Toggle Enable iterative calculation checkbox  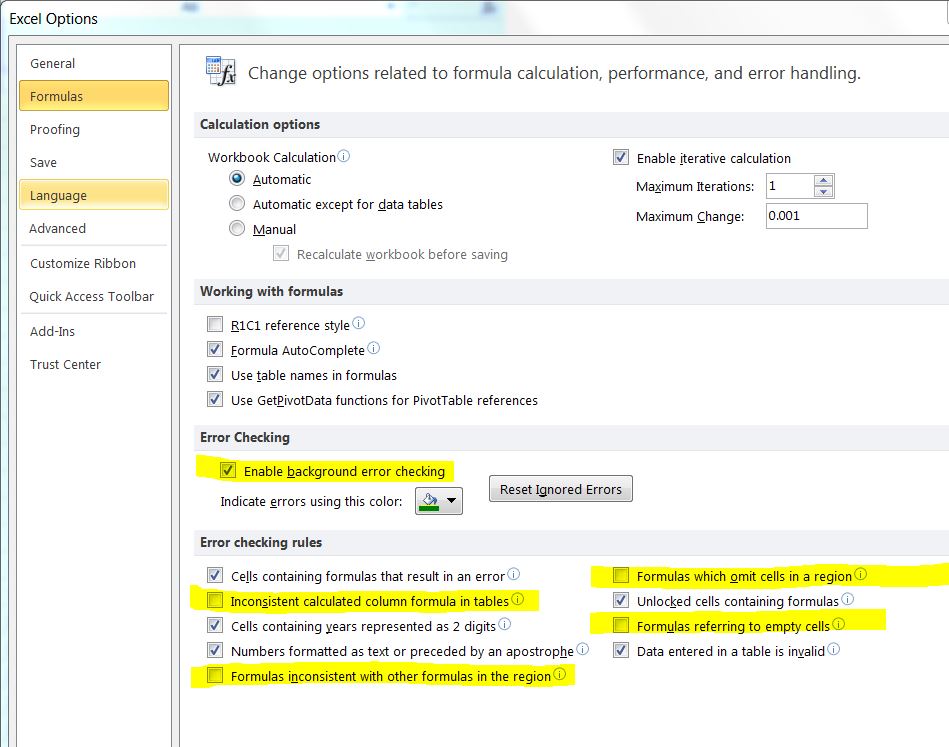click(621, 158)
